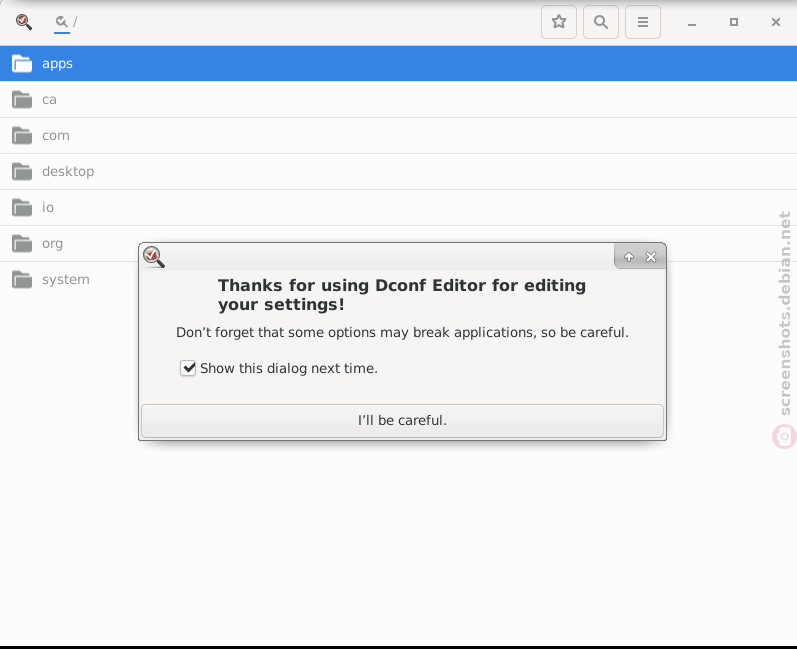This screenshot has width=797, height=649.
Task: Click the dialog's Dconf Editor icon
Action: coord(154,257)
